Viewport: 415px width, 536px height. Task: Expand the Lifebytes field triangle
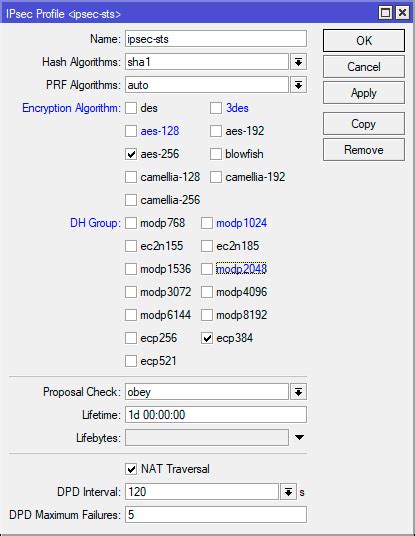[x=299, y=437]
